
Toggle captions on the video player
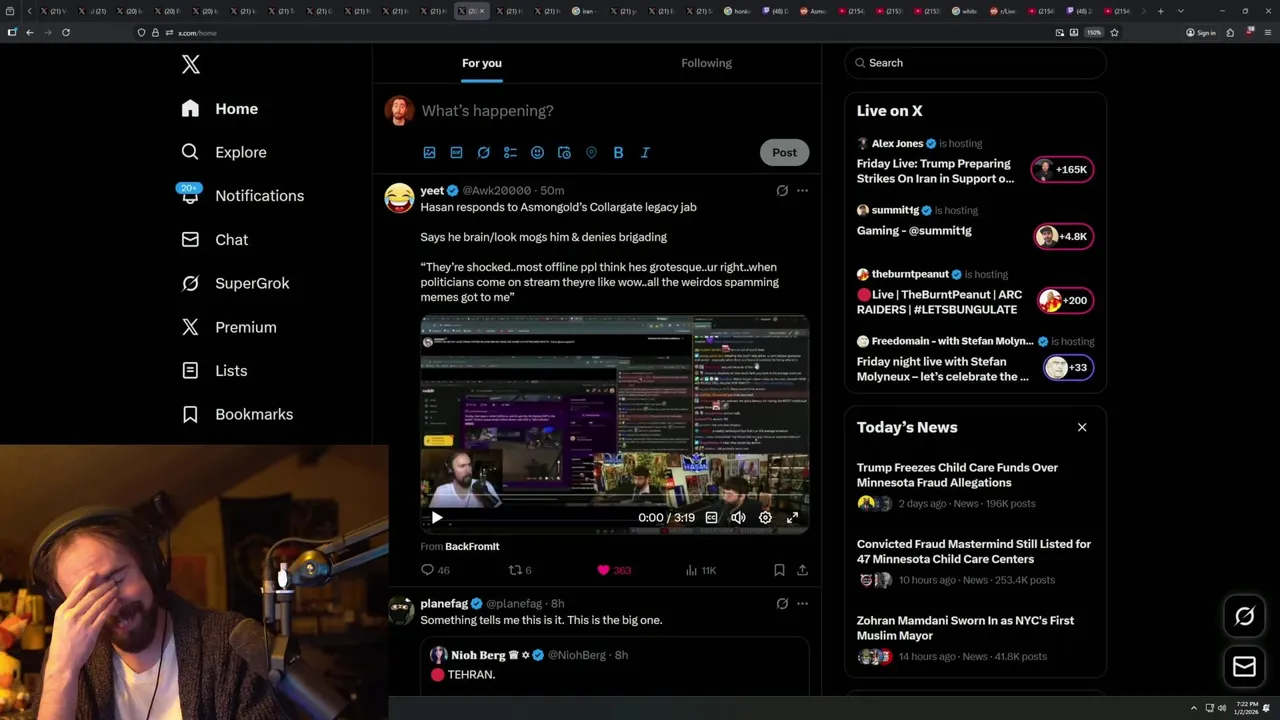click(x=711, y=518)
